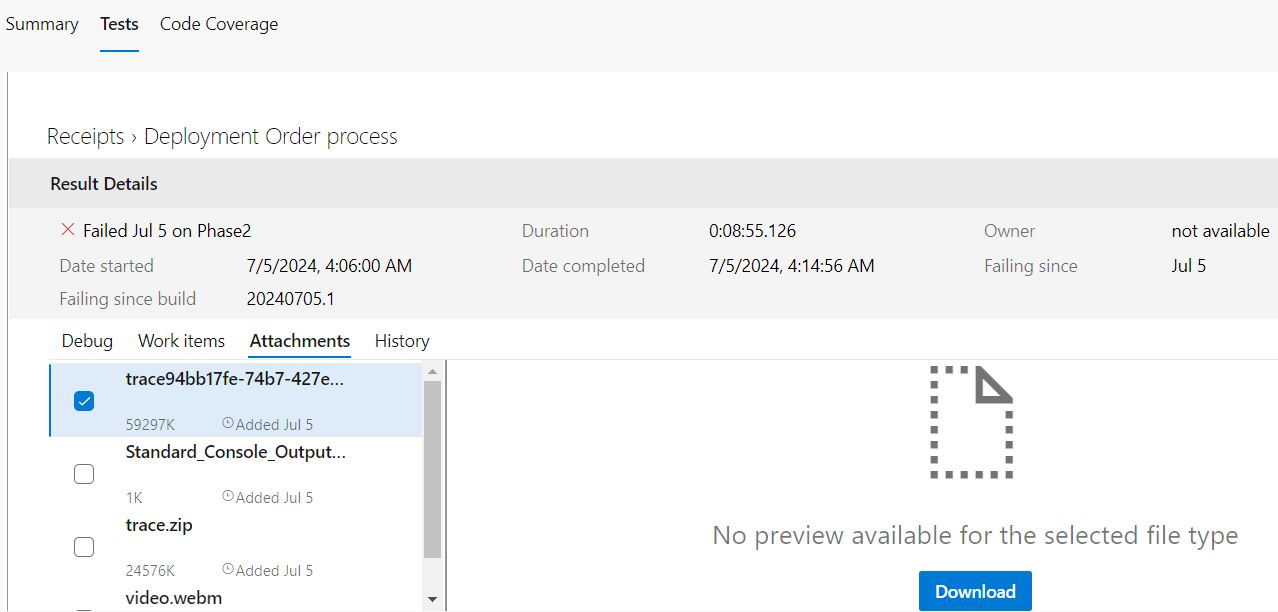The image size is (1278, 612).
Task: Select the trace.zip attachment checkbox
Action: (85, 547)
